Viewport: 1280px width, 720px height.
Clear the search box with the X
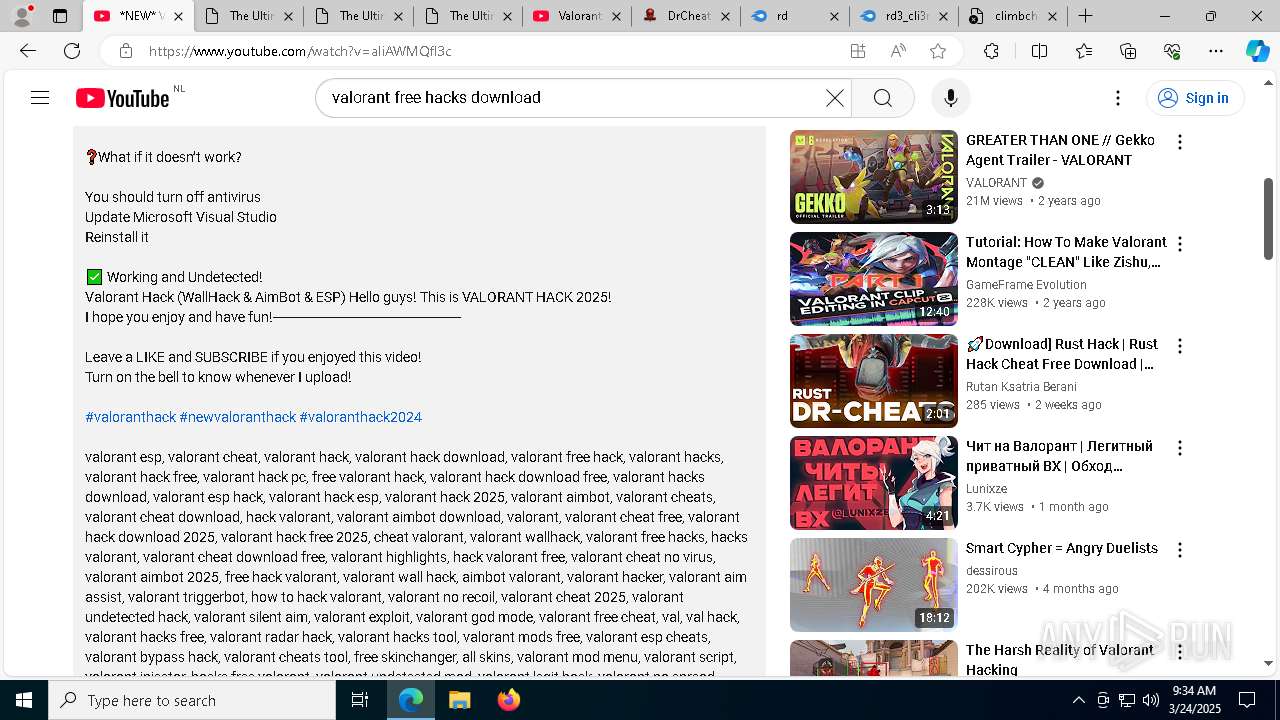pyautogui.click(x=834, y=97)
